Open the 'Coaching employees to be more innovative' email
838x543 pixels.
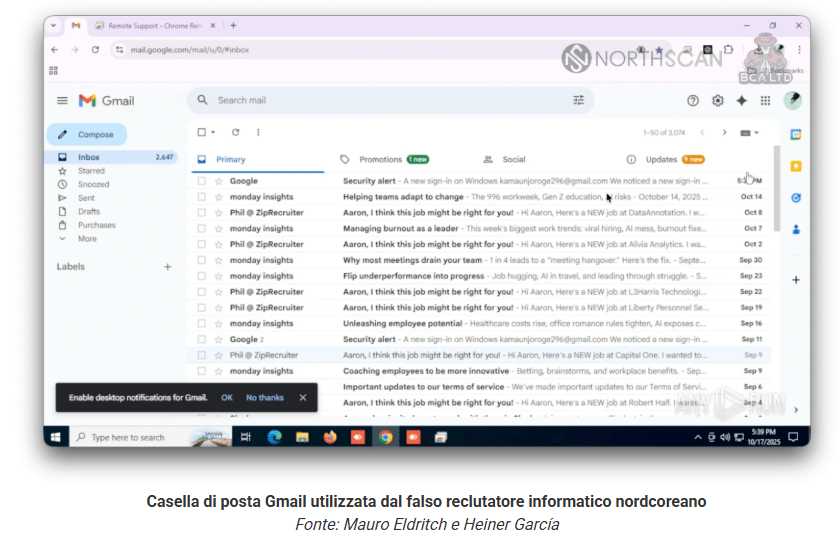(x=478, y=371)
